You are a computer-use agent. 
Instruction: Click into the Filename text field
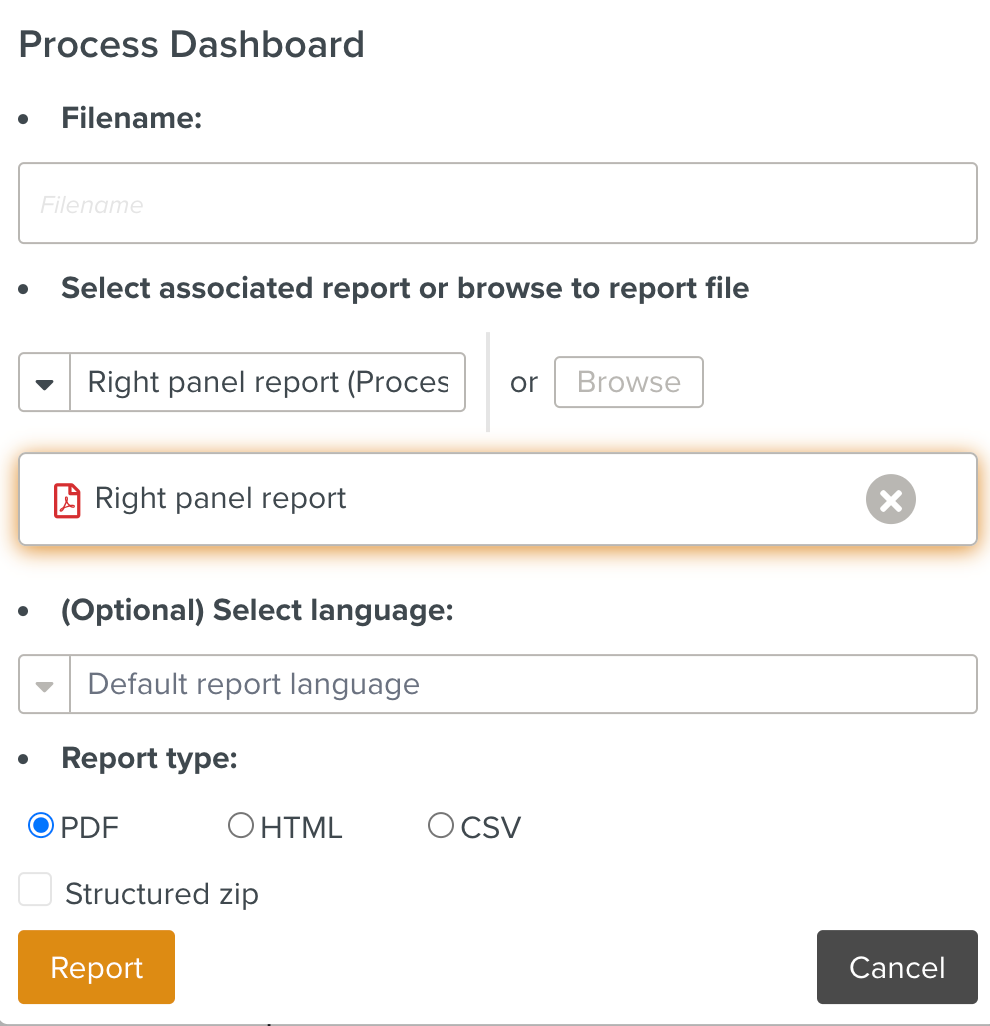tap(497, 204)
